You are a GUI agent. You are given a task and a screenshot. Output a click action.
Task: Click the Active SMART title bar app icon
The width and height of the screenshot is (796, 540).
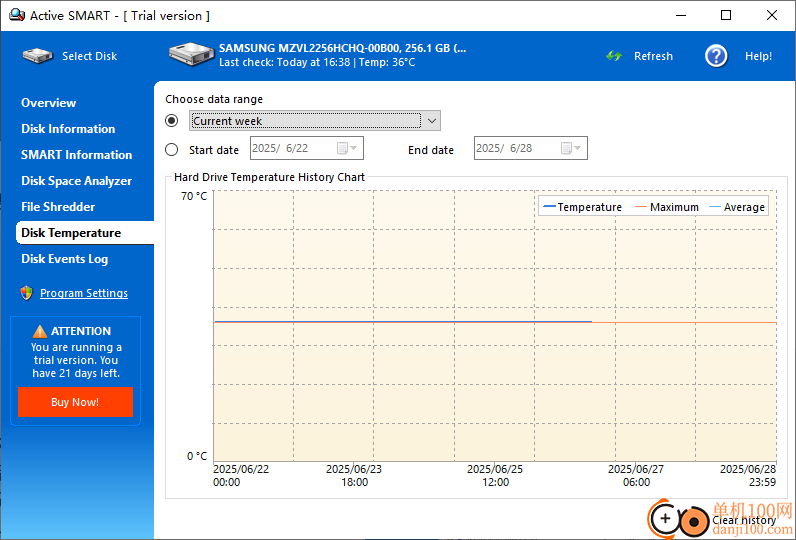(x=17, y=15)
